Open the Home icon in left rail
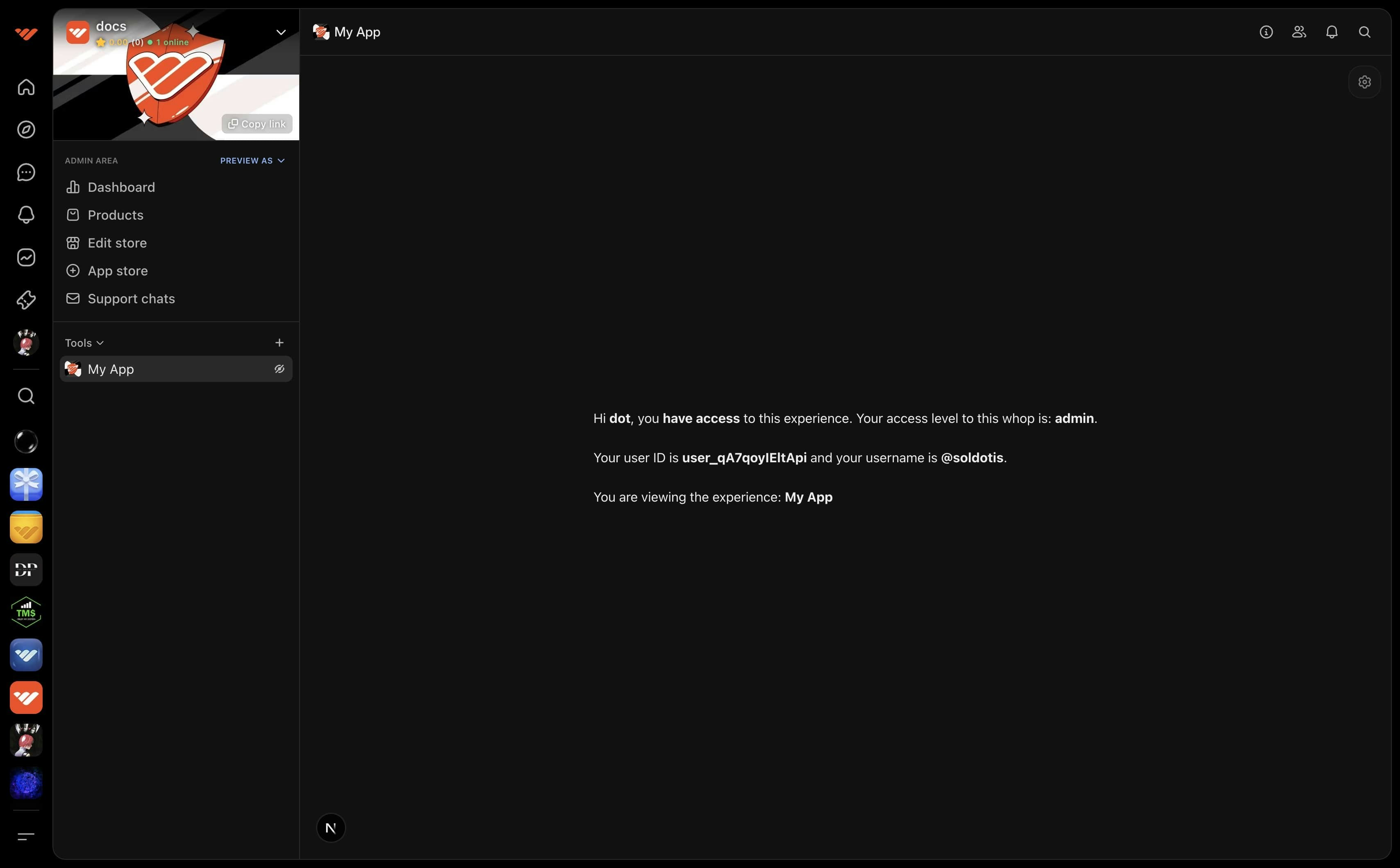 pos(26,87)
